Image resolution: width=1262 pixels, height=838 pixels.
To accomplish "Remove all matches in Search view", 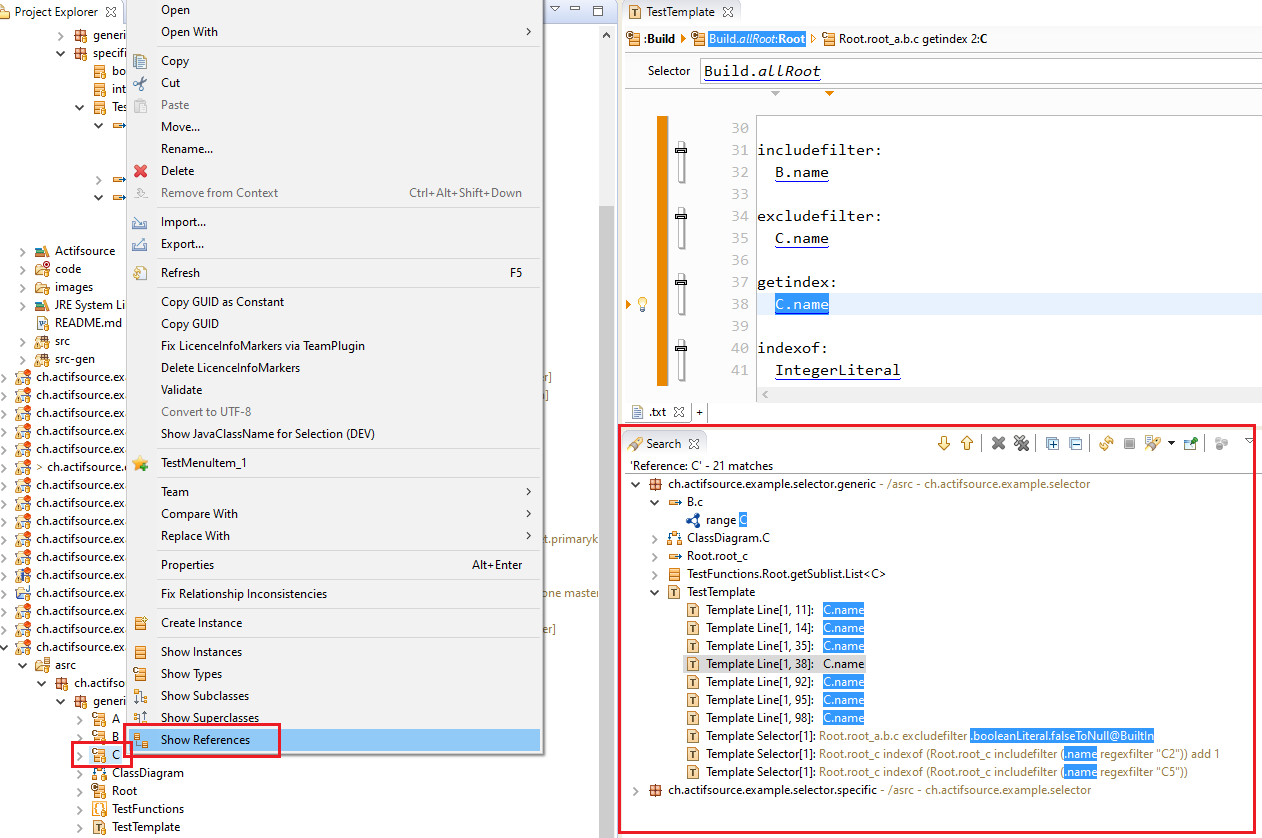I will (1021, 443).
